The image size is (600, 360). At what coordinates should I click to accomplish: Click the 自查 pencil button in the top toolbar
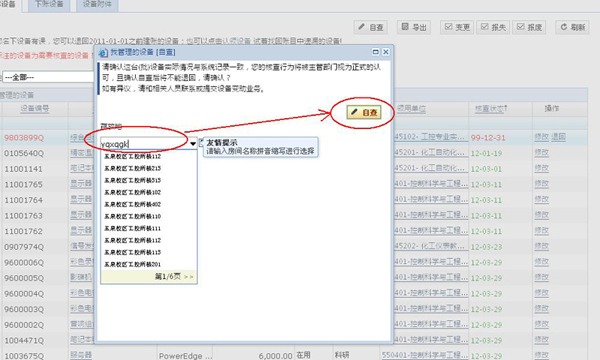[x=370, y=27]
